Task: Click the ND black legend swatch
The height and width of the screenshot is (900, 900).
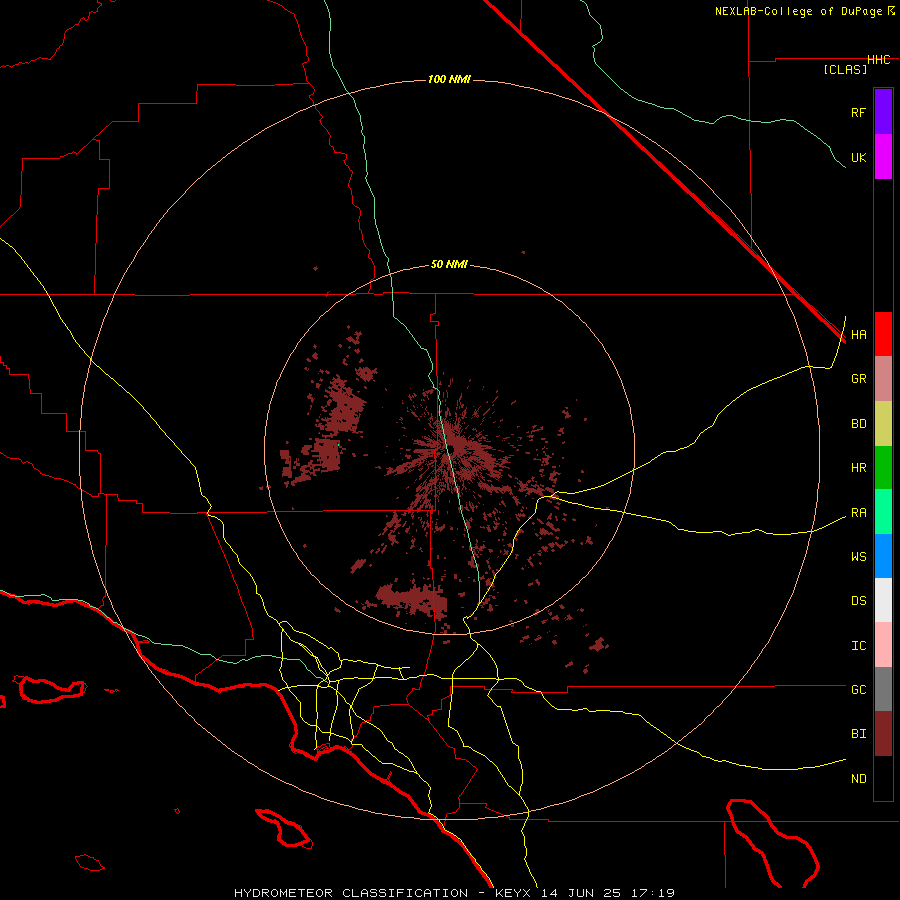Action: [x=883, y=778]
